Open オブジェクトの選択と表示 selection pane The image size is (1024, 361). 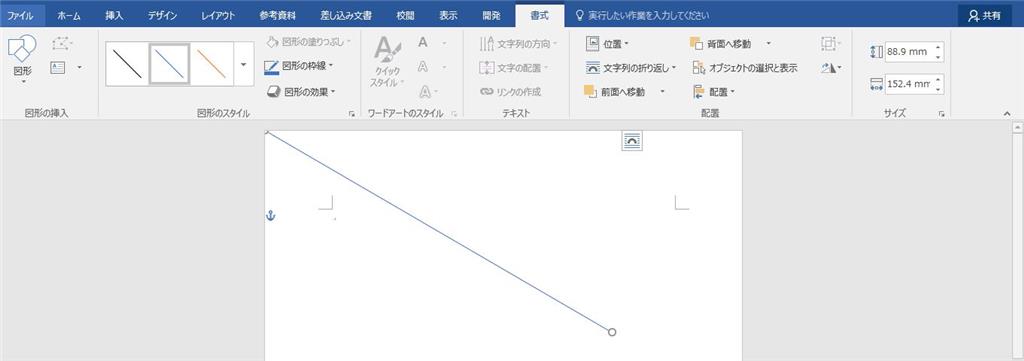pyautogui.click(x=745, y=68)
